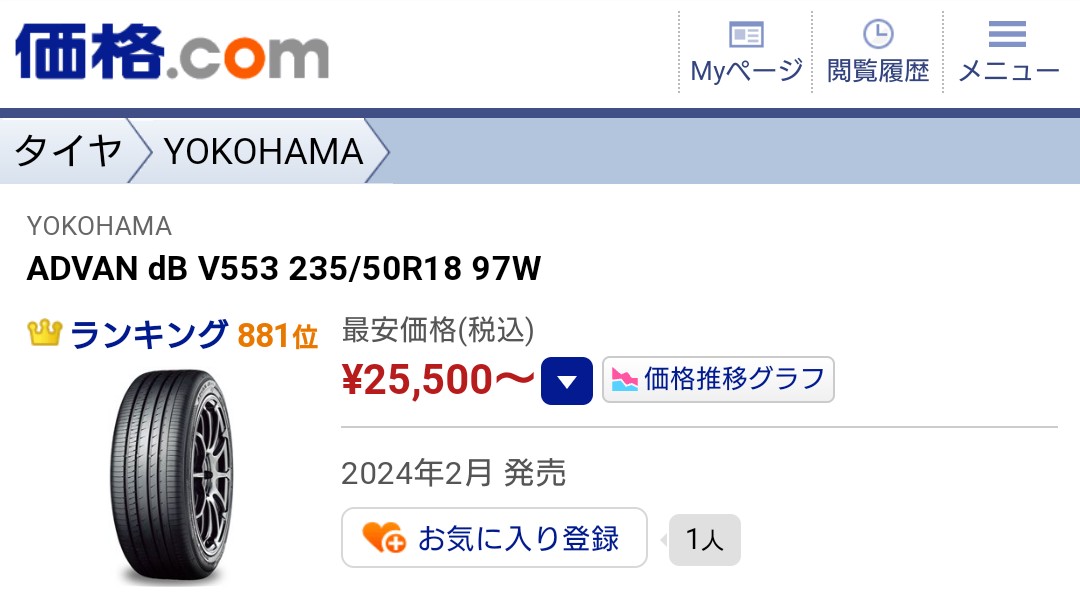Open the ランキング link

pyautogui.click(x=149, y=335)
